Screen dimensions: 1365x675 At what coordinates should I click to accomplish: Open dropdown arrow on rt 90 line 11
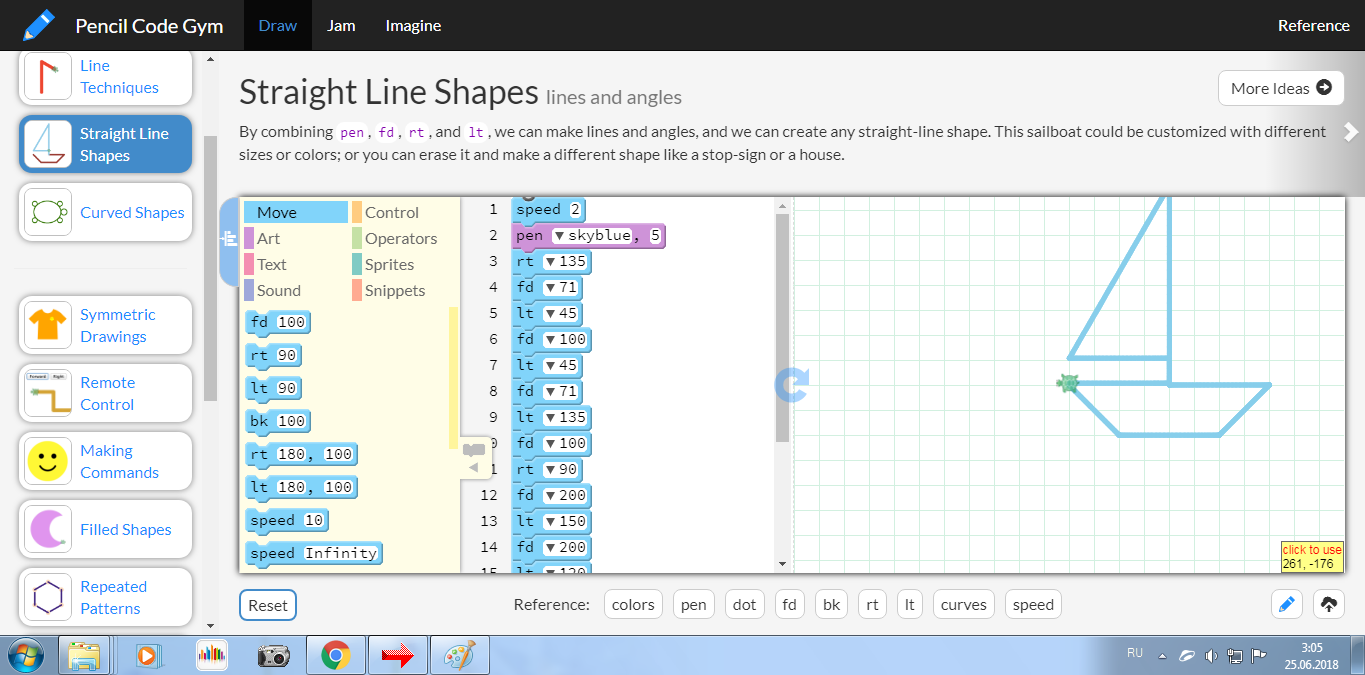[x=550, y=470]
